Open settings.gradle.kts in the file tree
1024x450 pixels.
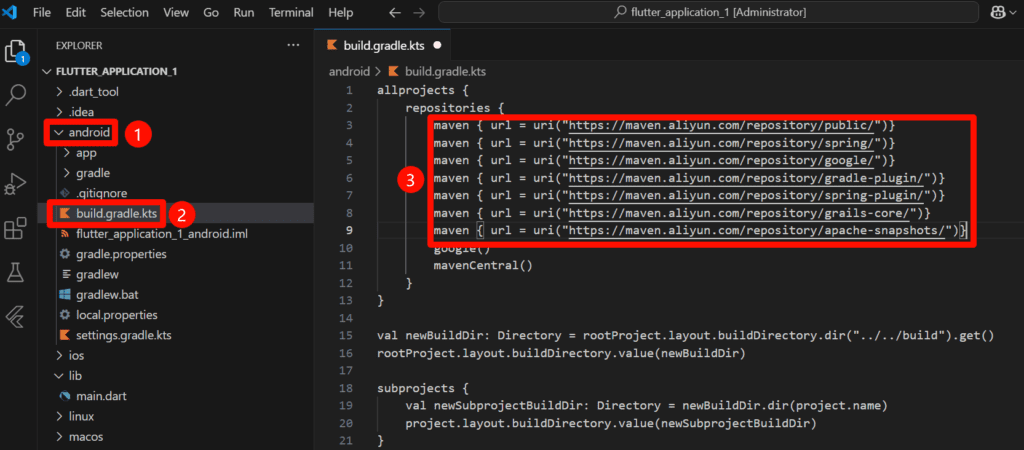point(123,334)
